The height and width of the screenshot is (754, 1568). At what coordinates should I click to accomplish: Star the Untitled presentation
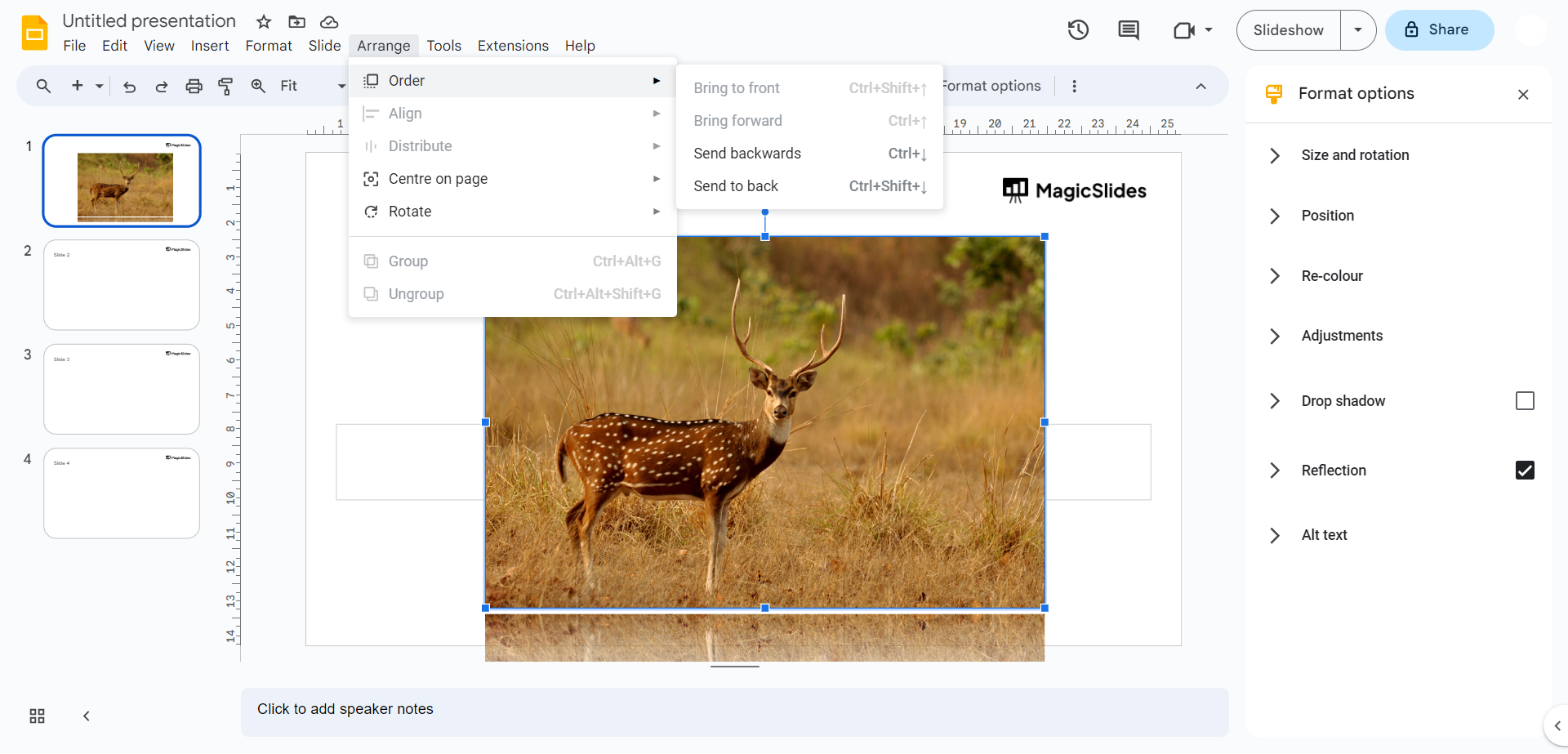click(x=264, y=22)
